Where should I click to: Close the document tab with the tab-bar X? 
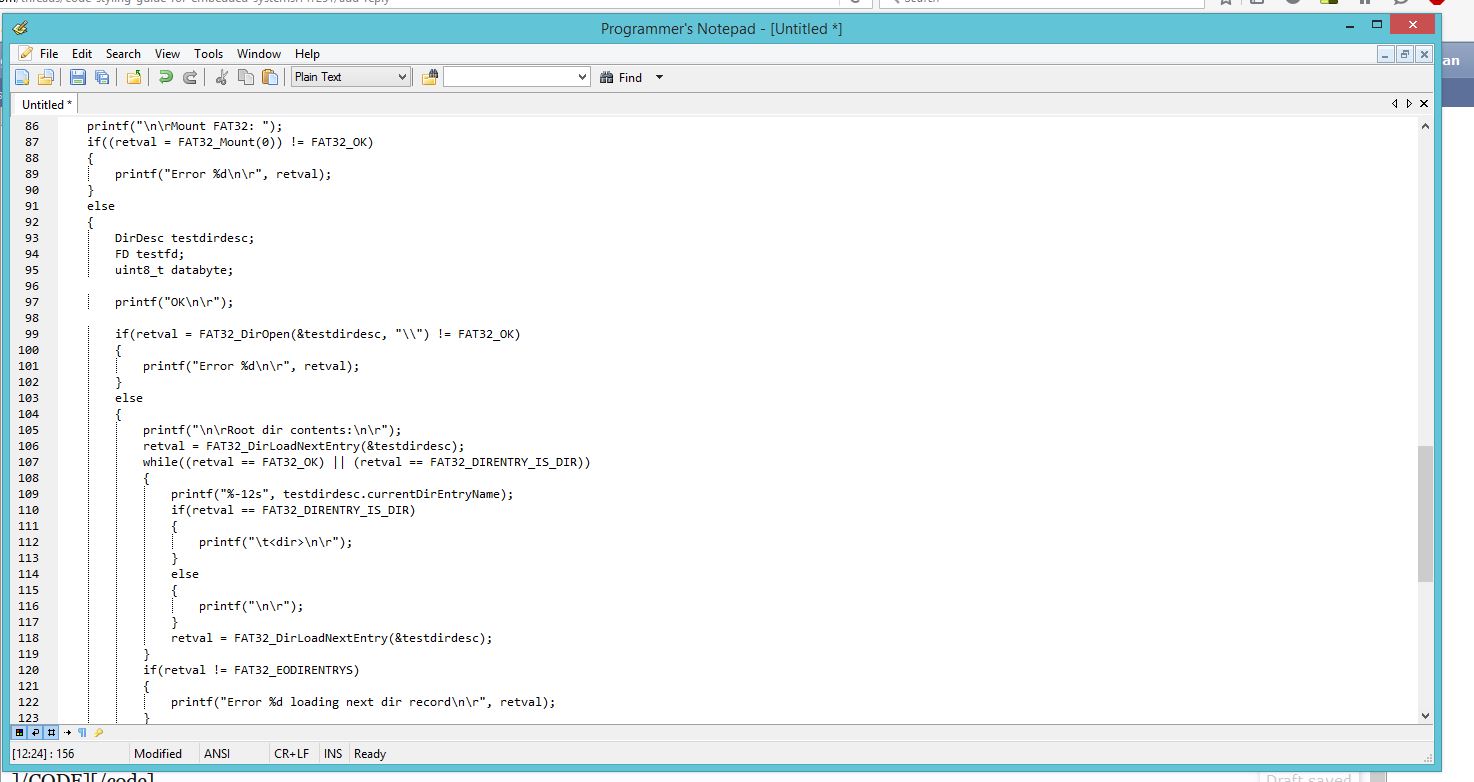coord(1424,103)
